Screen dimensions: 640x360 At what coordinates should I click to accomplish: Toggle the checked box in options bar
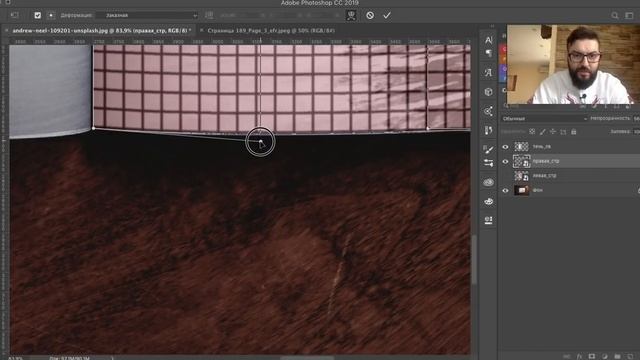(38, 16)
